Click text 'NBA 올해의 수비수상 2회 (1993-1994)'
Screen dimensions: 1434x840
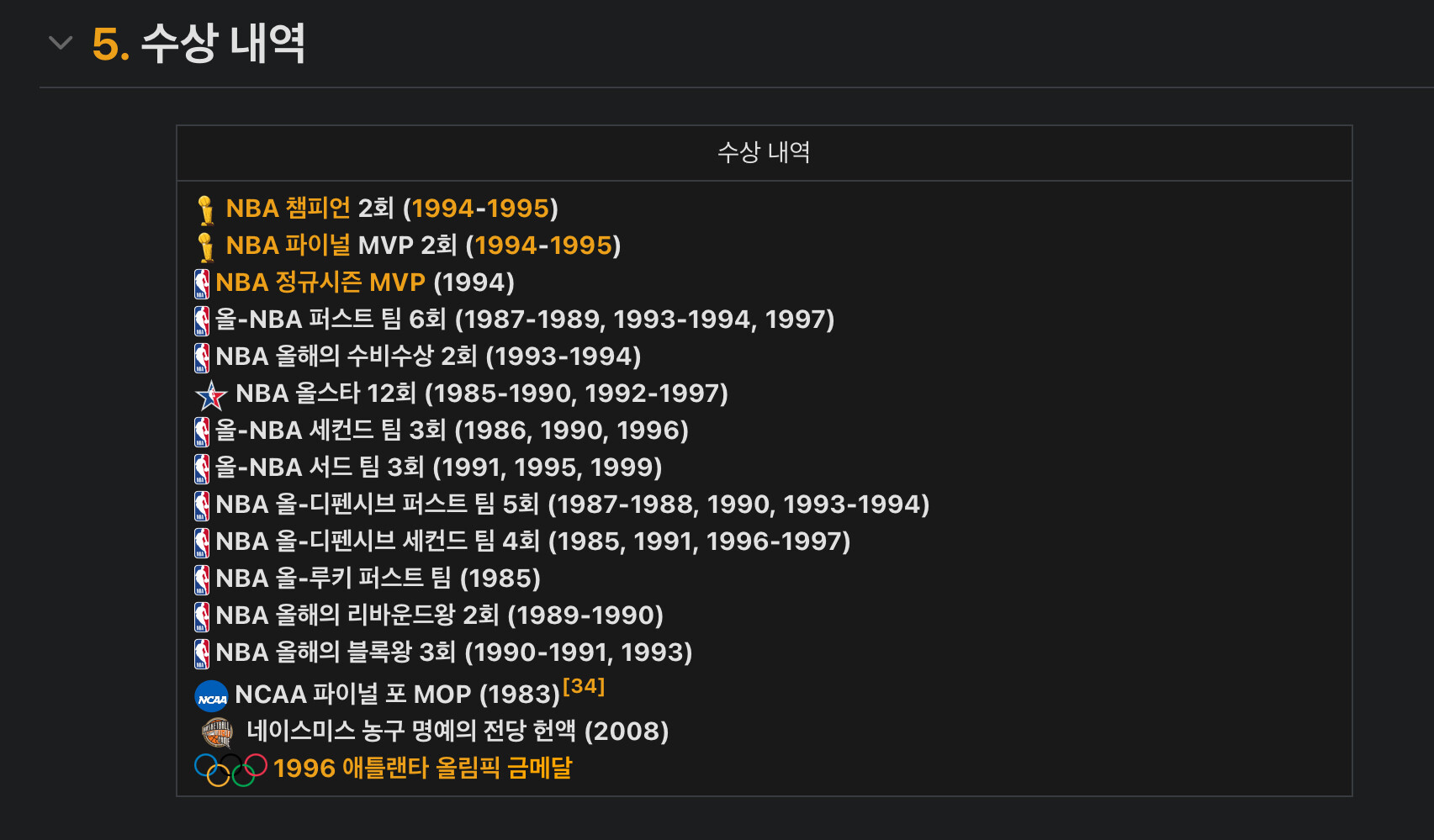[x=428, y=356]
